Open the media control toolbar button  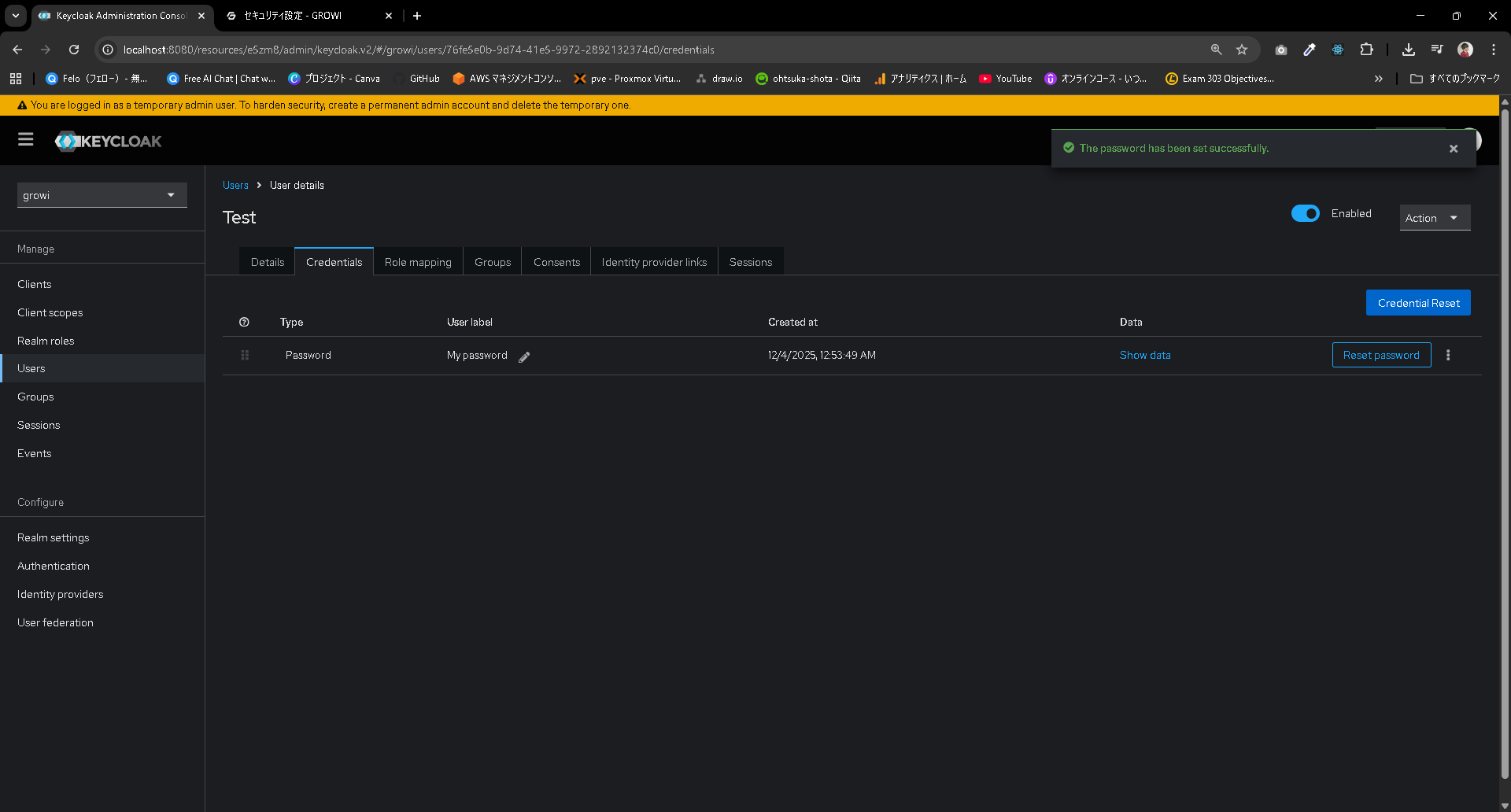1437,50
